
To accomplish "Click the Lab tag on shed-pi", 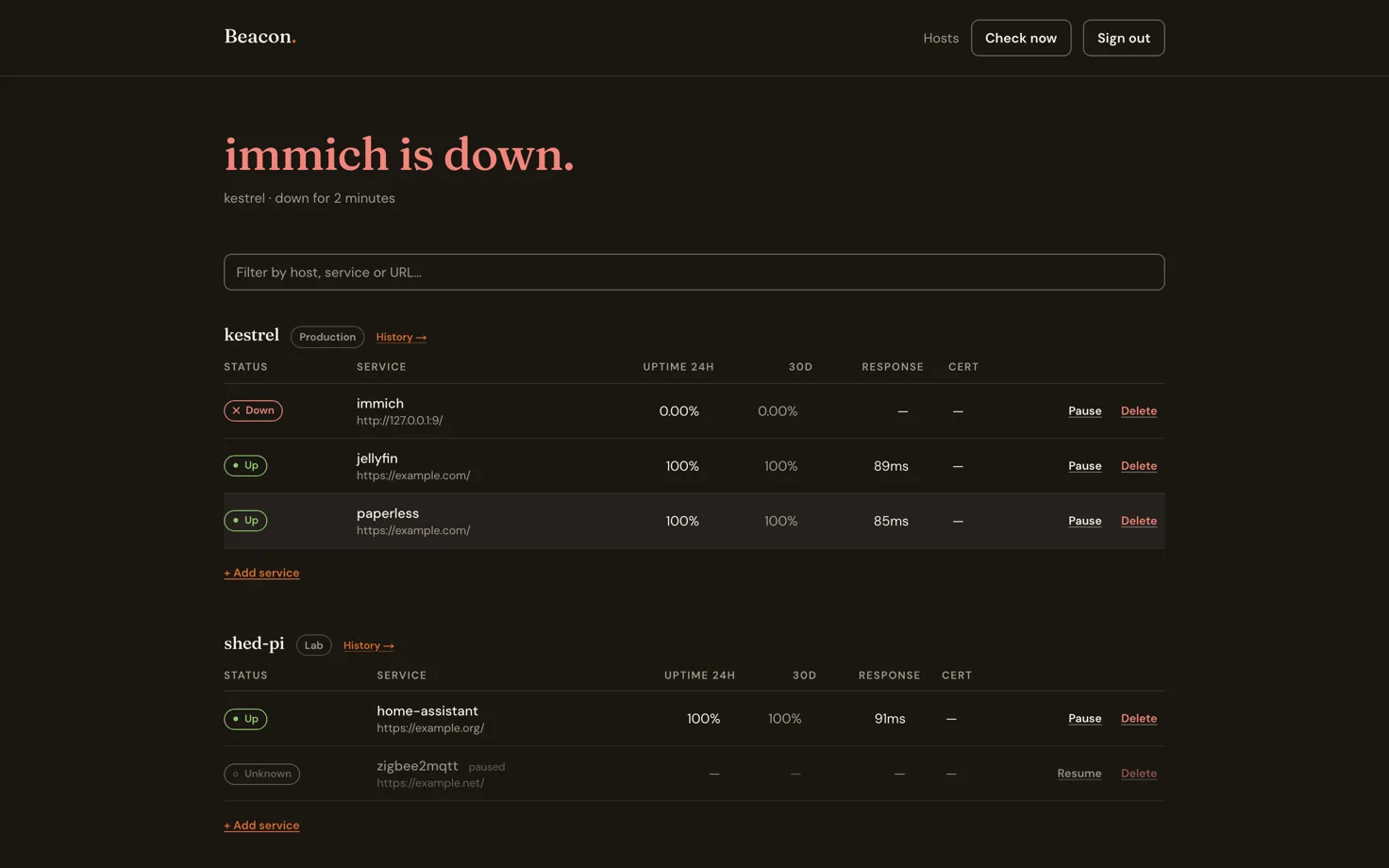I will click(x=313, y=645).
